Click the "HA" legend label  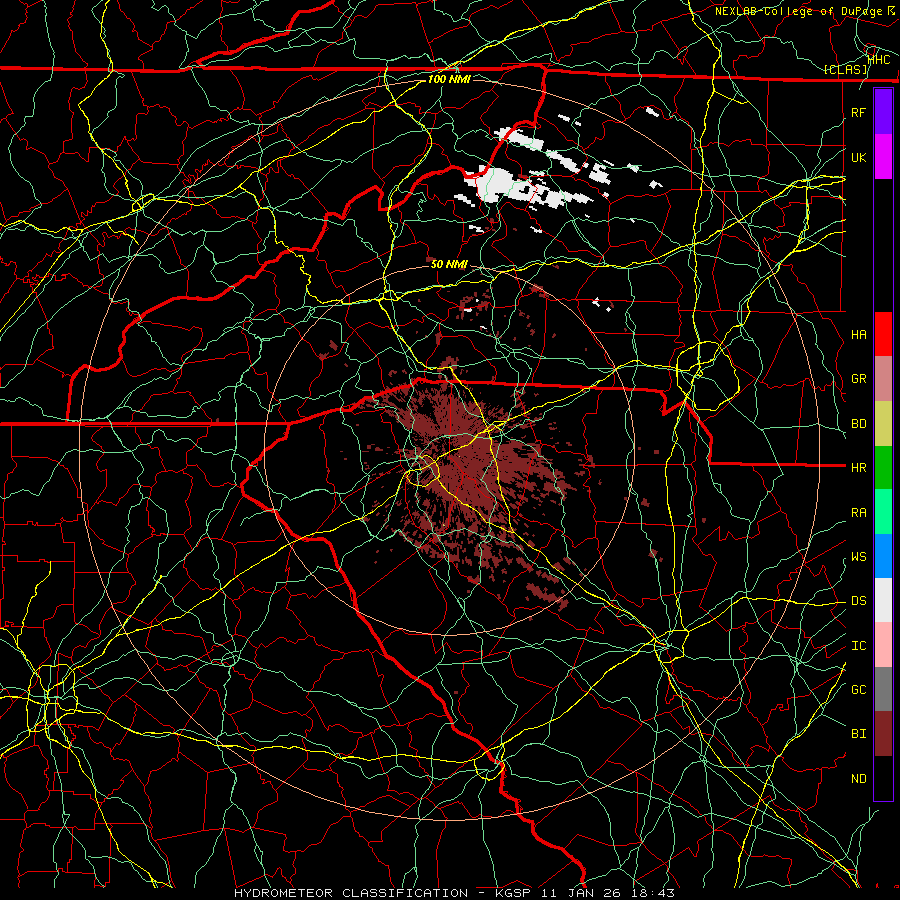point(858,334)
